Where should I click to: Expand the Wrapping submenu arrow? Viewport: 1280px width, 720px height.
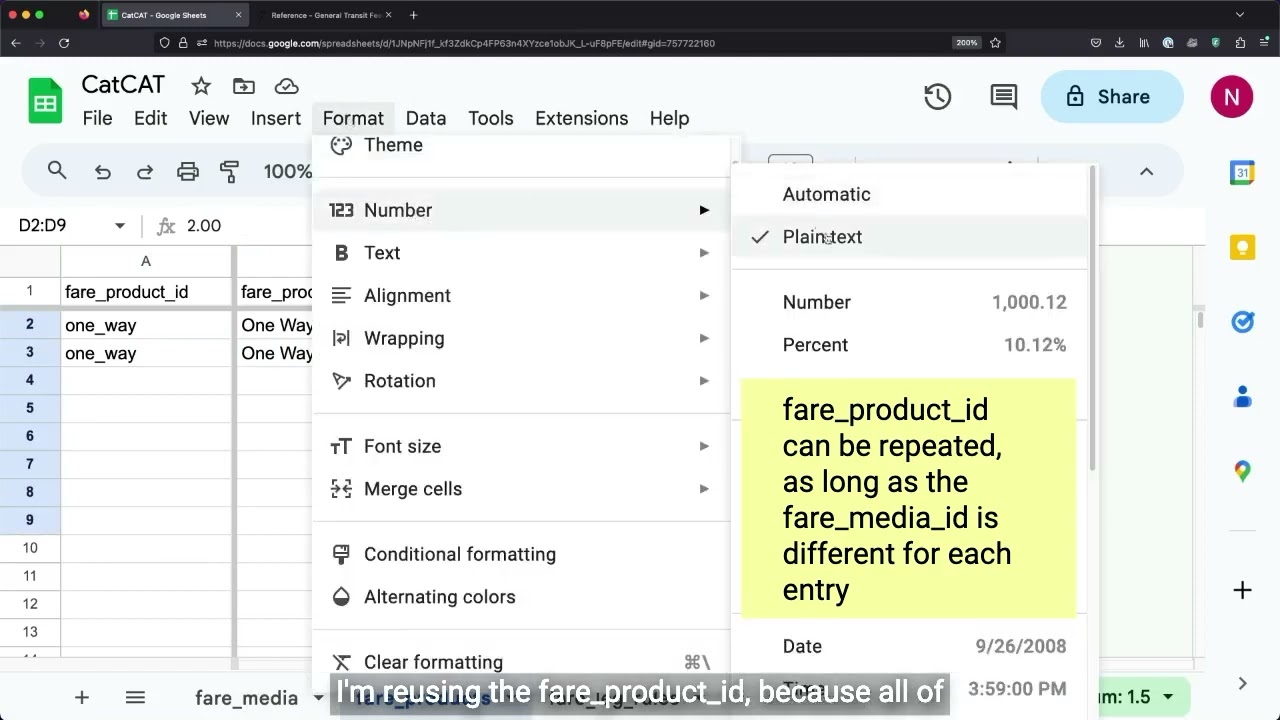pos(704,338)
